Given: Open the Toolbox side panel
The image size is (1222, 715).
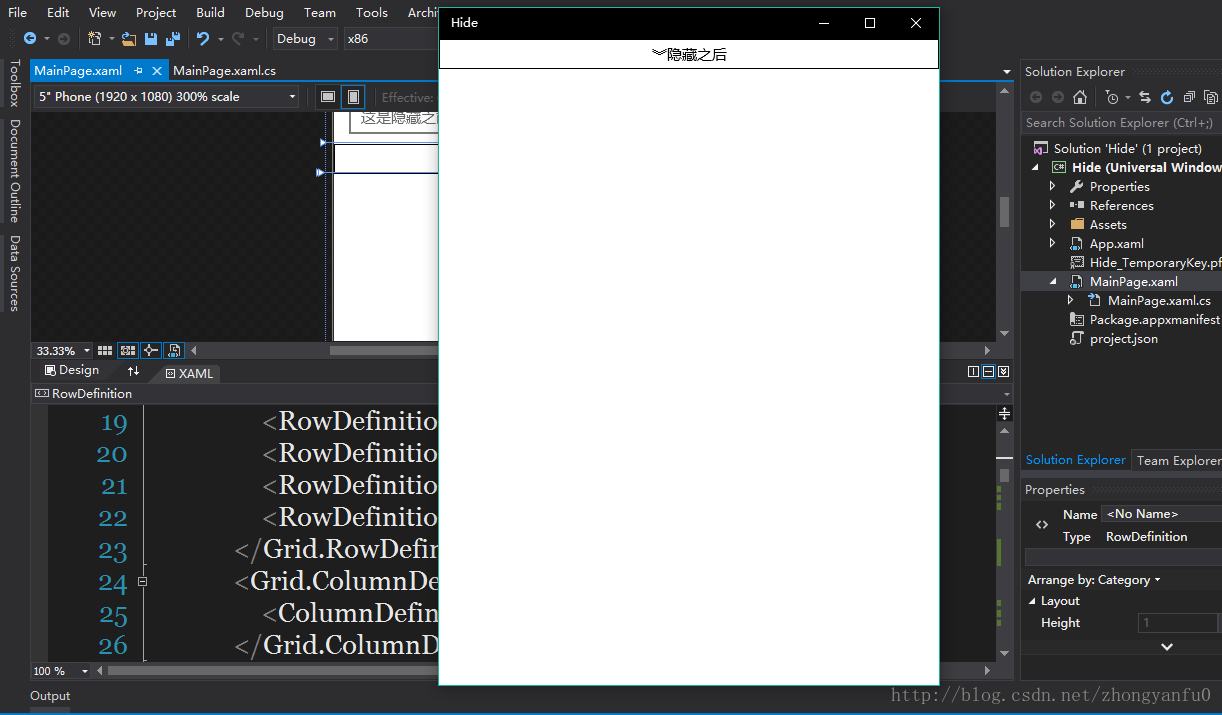Looking at the screenshot, I should point(14,82).
